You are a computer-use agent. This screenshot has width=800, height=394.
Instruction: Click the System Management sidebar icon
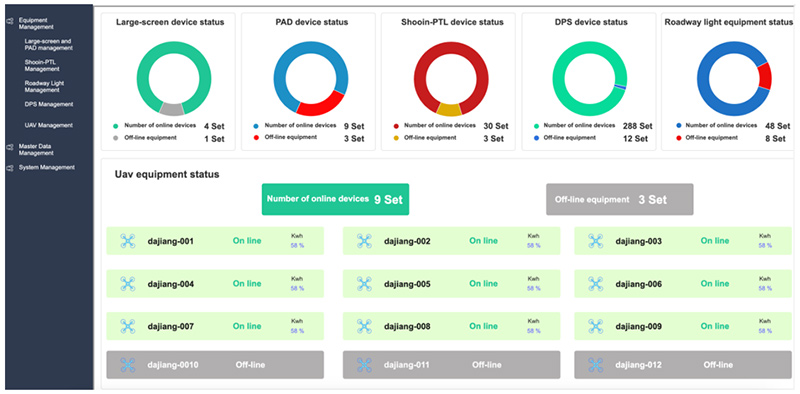(10, 168)
